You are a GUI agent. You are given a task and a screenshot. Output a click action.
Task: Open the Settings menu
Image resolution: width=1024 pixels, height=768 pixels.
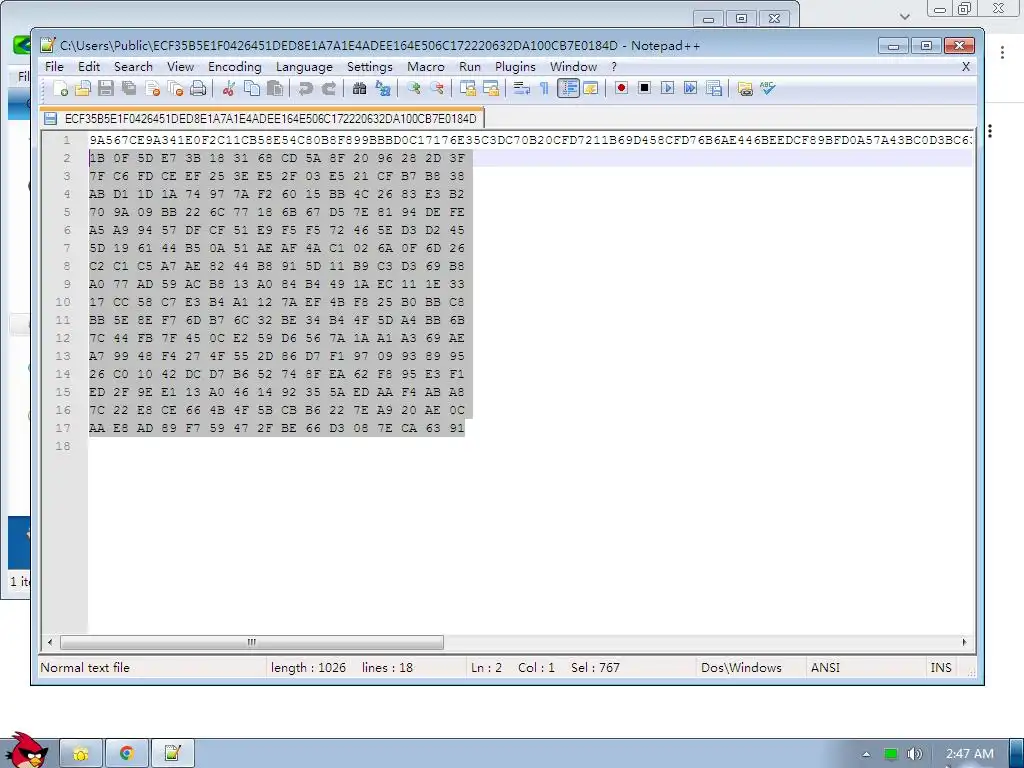coord(370,67)
